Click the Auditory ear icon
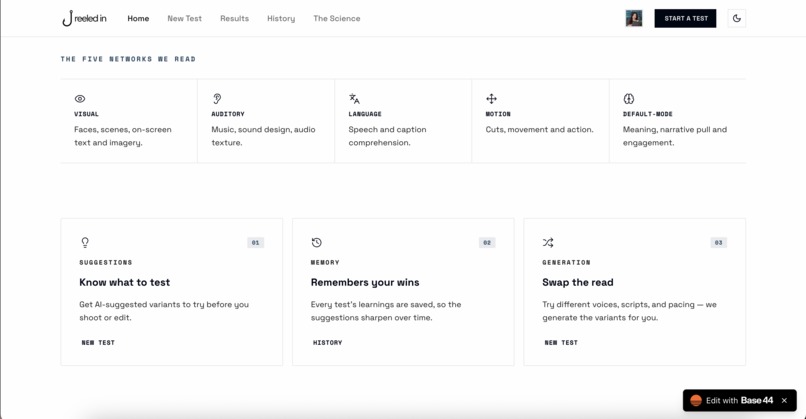 point(217,99)
